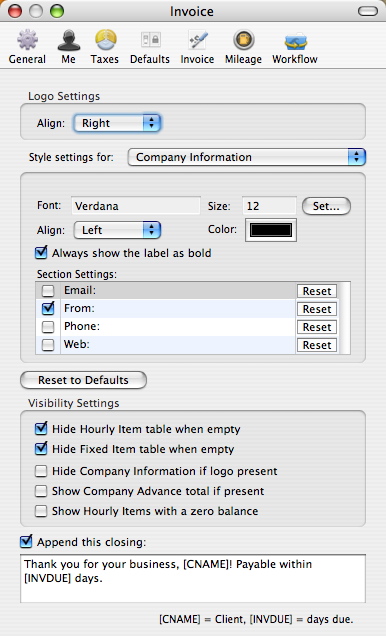Viewport: 386px width, 636px height.
Task: Open the General preferences pane
Action: [27, 47]
